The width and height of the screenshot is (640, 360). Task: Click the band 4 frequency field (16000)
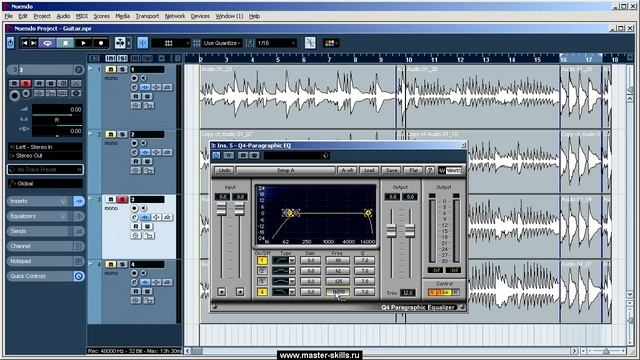pos(338,292)
